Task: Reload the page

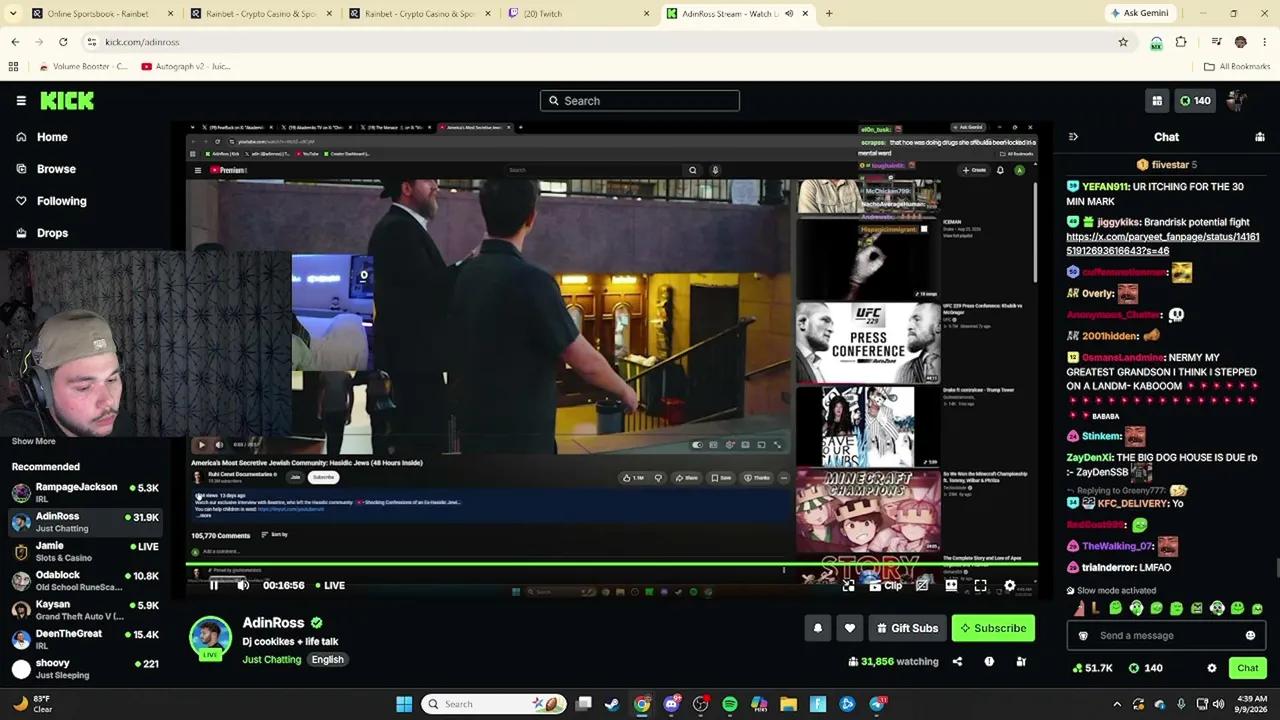Action: (x=63, y=42)
